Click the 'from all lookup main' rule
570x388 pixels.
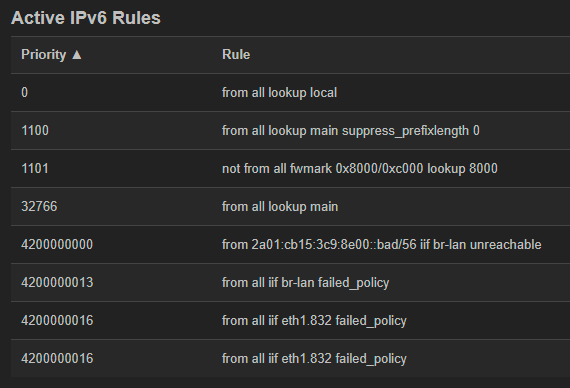pos(280,207)
